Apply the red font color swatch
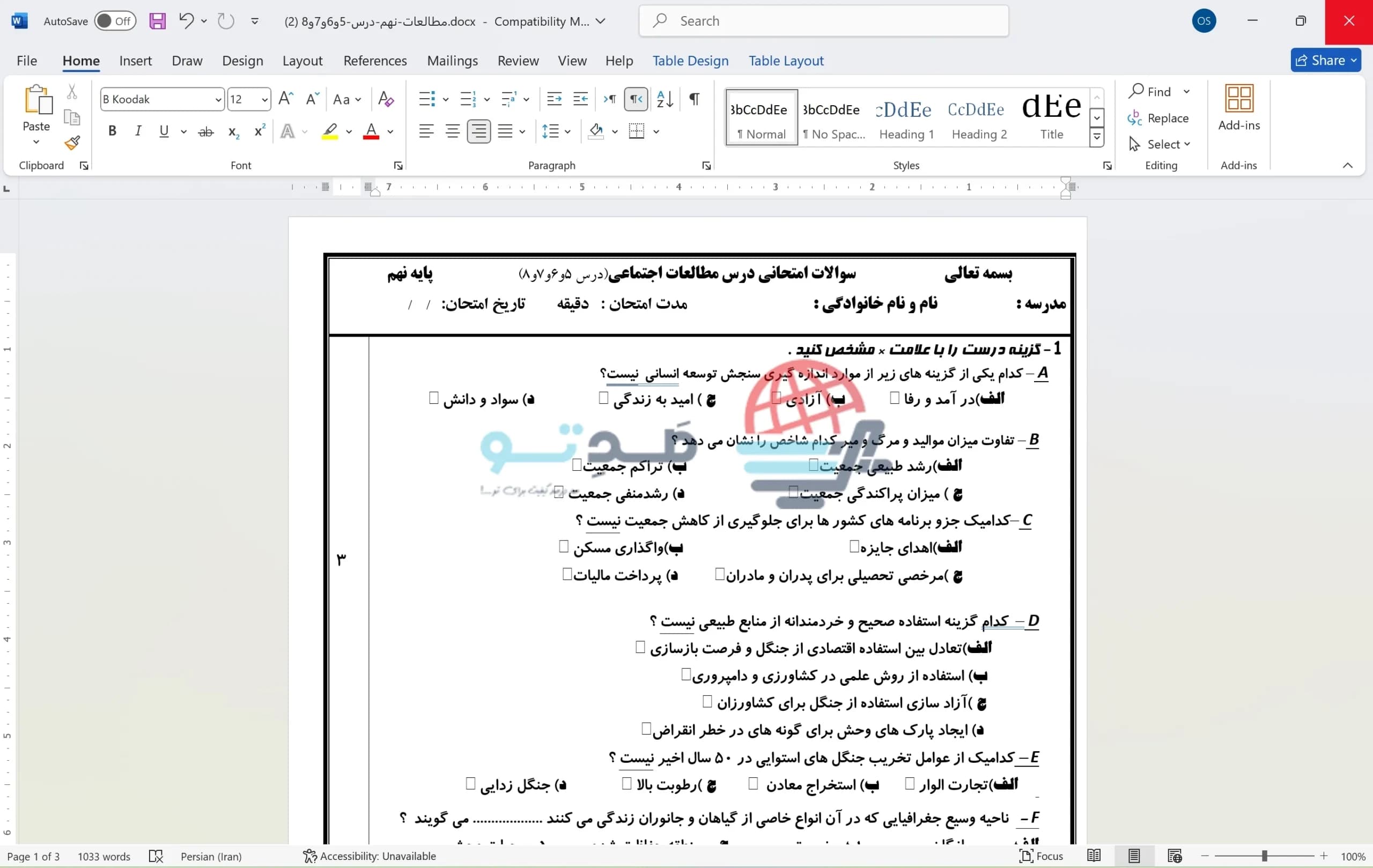Screen dimensions: 1373x868 click(371, 131)
